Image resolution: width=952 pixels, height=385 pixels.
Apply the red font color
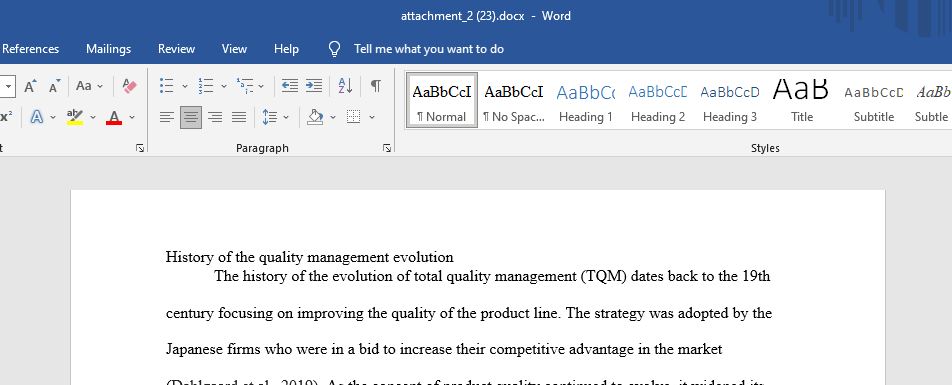point(114,117)
